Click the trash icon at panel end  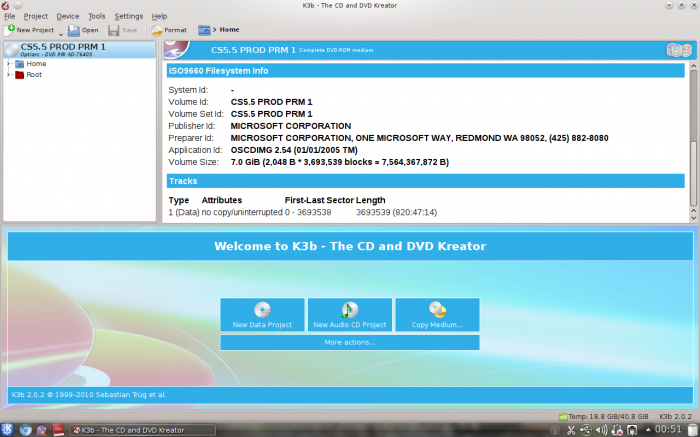[x=692, y=430]
